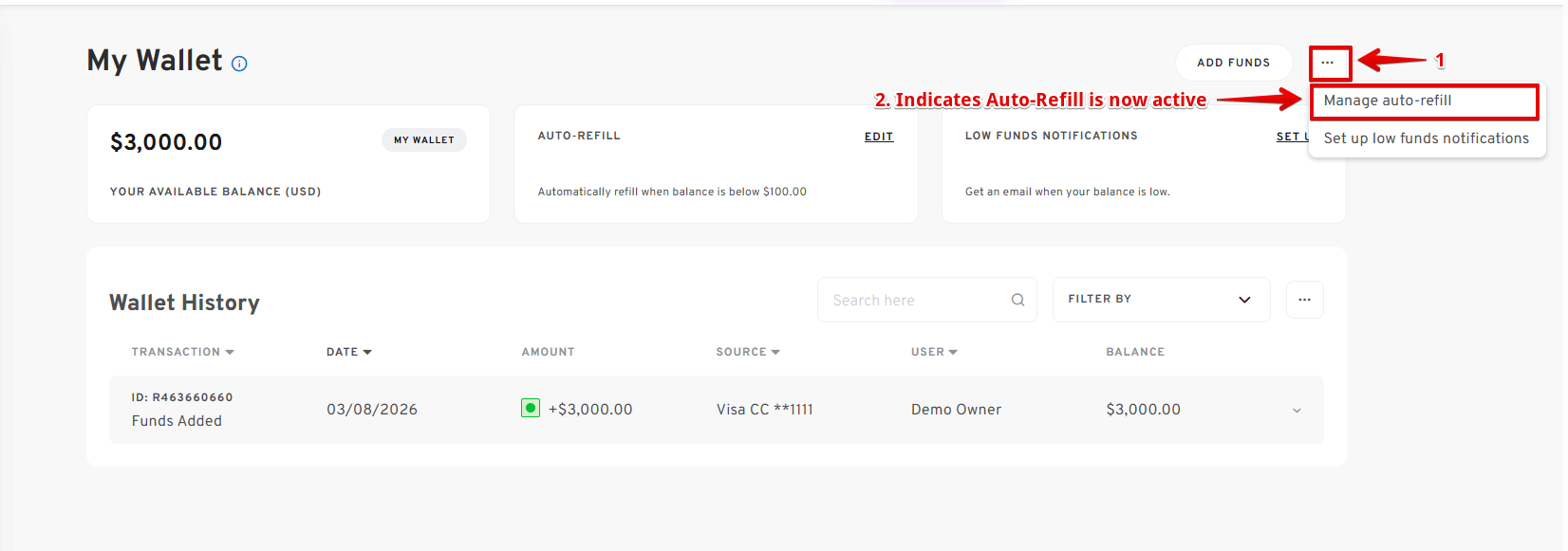
Task: Click the $3,000.00 available balance amount
Action: point(166,142)
